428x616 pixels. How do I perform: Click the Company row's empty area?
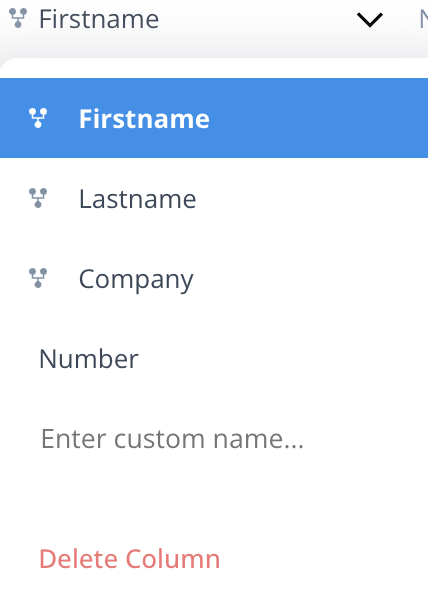click(310, 278)
